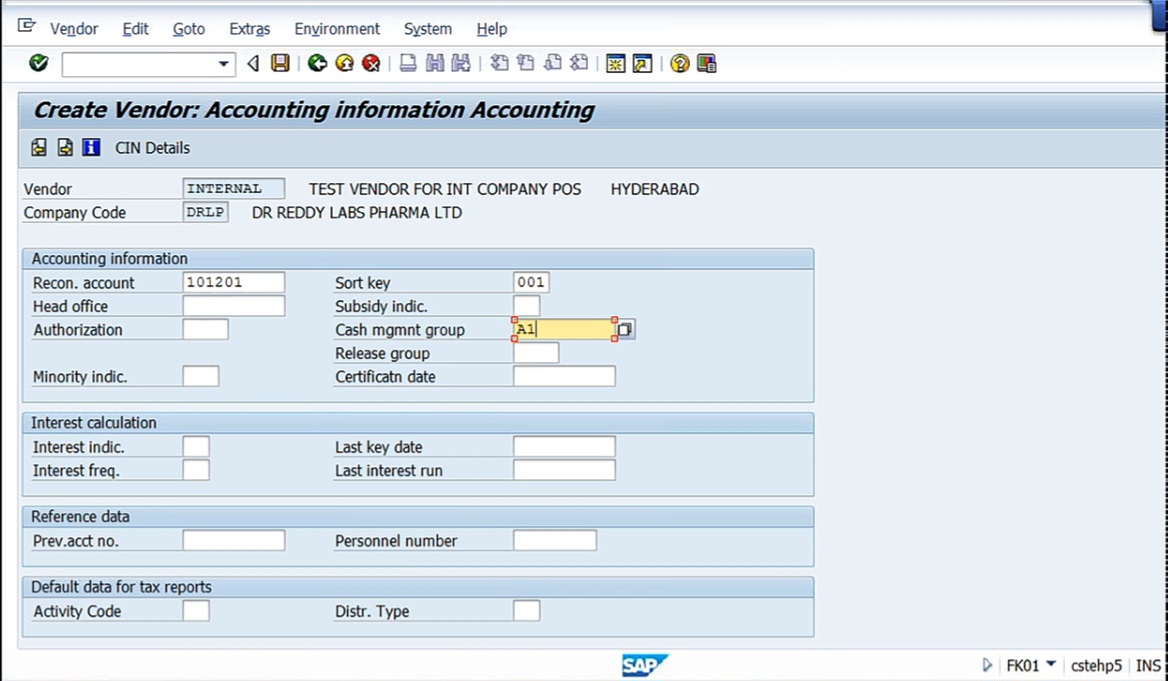The image size is (1168, 681).
Task: Click the Certificatn date input field
Action: (x=564, y=376)
